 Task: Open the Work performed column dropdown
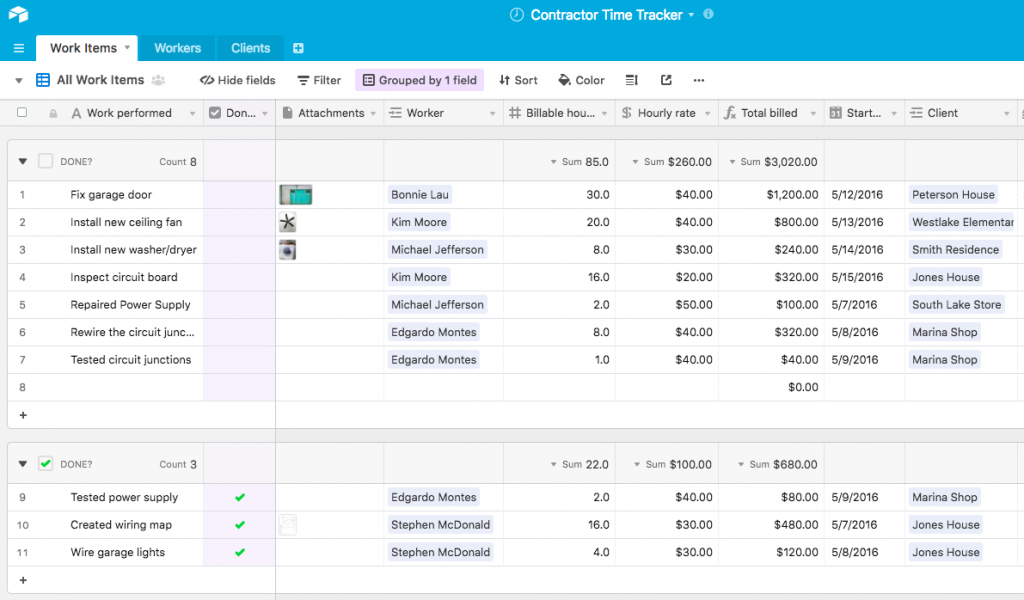coord(192,113)
